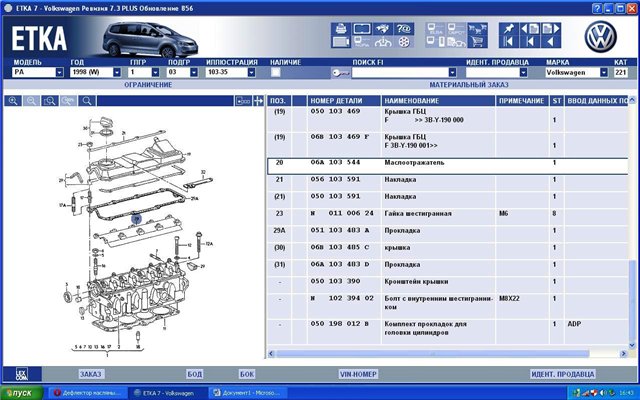Click the ELSA computer icon
The image size is (640, 400).
[x=436, y=29]
